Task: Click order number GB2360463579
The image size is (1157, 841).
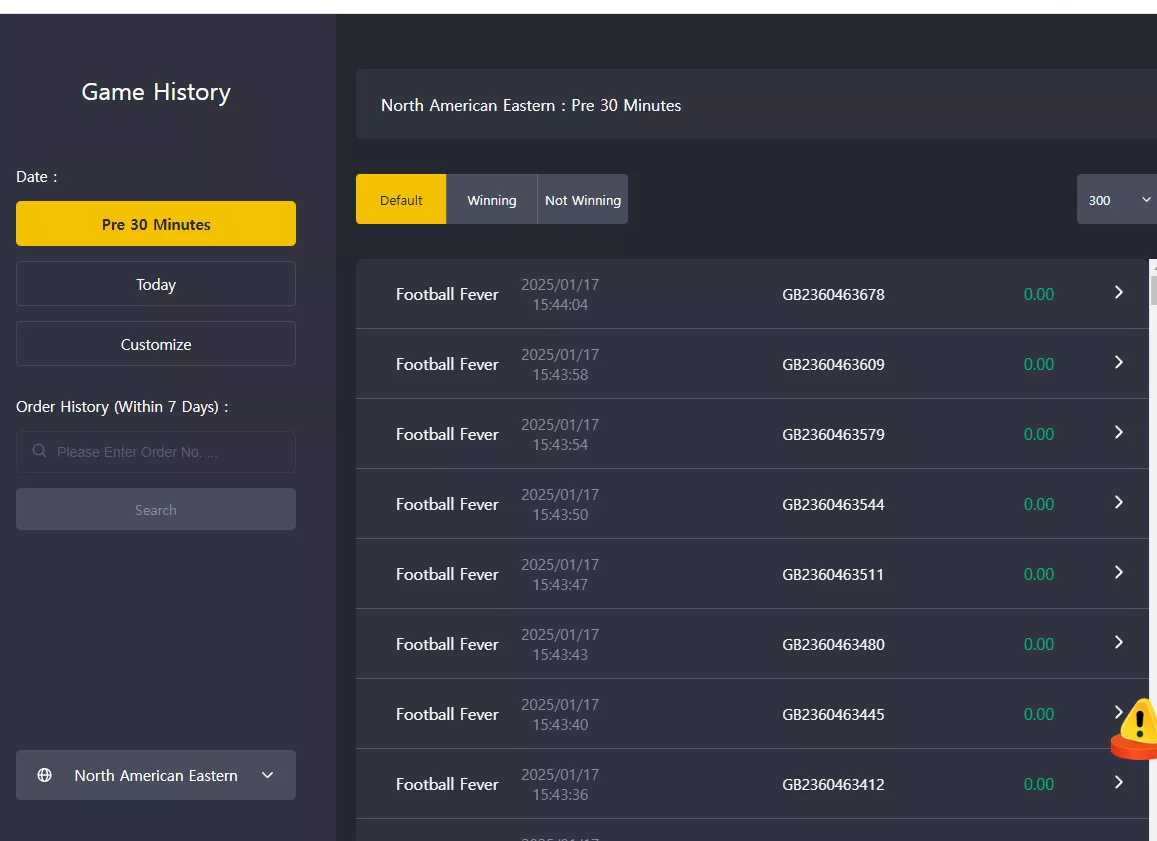Action: click(833, 435)
